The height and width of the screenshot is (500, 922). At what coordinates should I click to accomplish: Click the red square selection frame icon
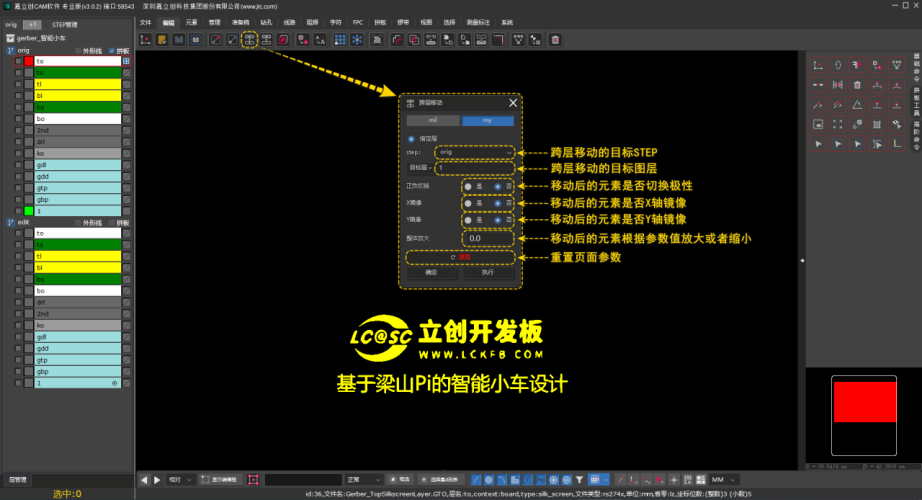pos(253,480)
